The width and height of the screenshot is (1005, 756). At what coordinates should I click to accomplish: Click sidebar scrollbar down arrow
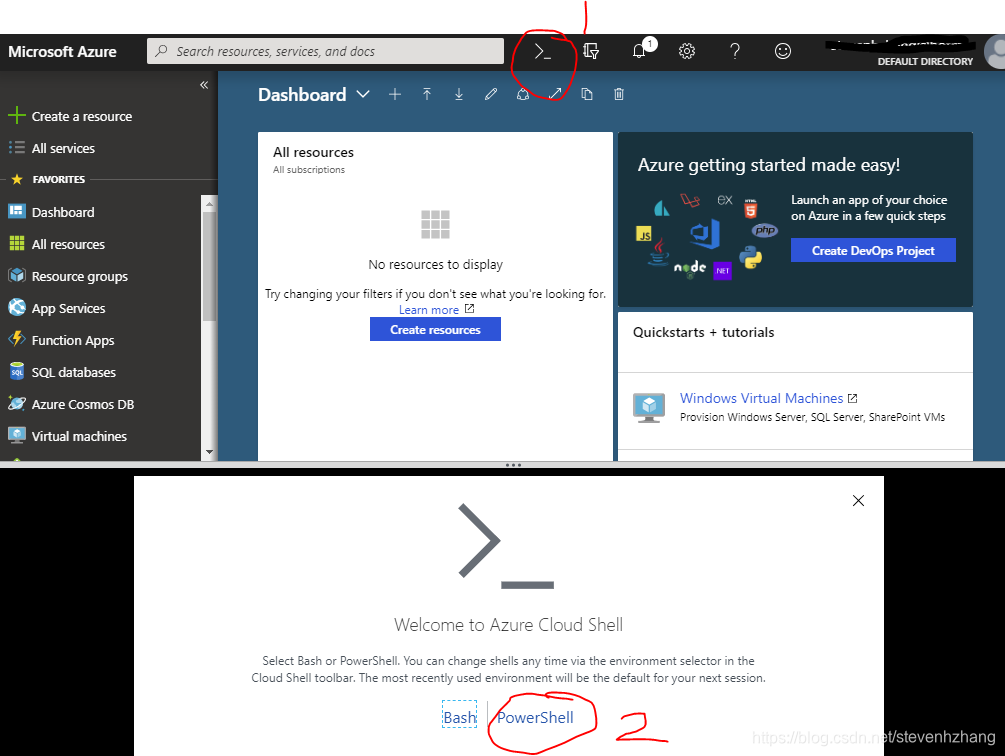(x=209, y=452)
